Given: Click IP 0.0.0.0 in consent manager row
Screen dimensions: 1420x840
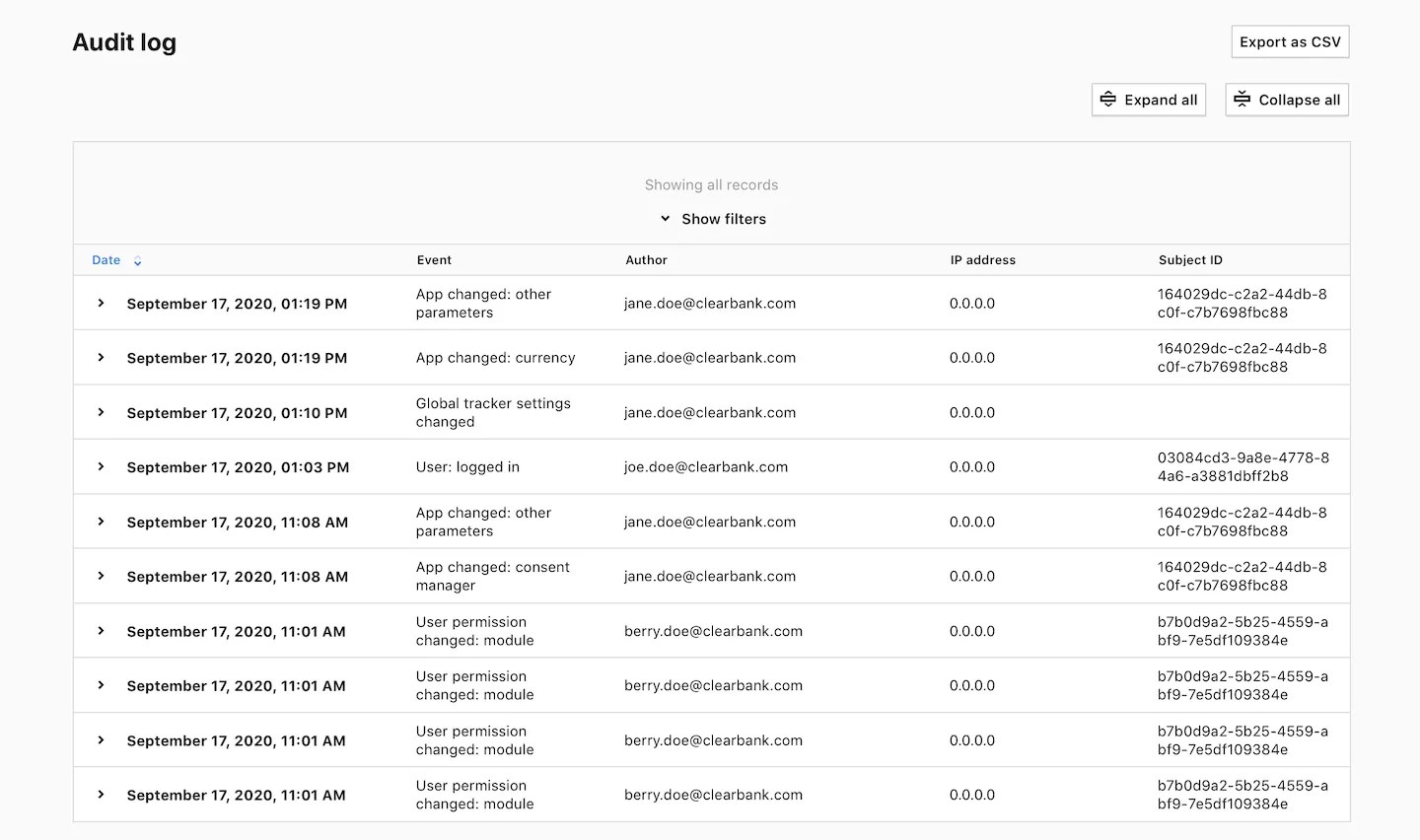Looking at the screenshot, I should (972, 577).
